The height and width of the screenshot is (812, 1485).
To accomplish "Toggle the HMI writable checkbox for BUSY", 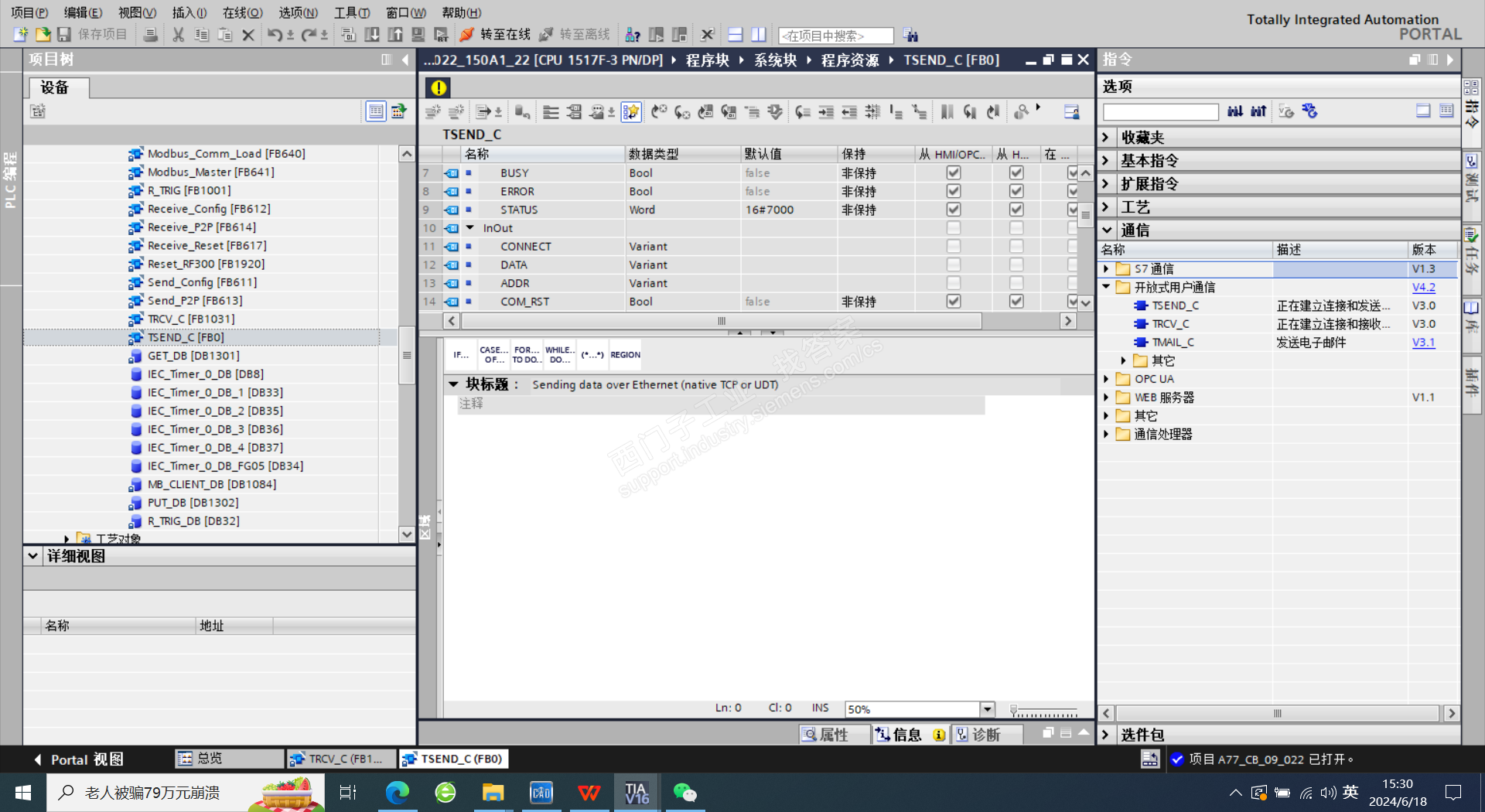I will 1016,172.
